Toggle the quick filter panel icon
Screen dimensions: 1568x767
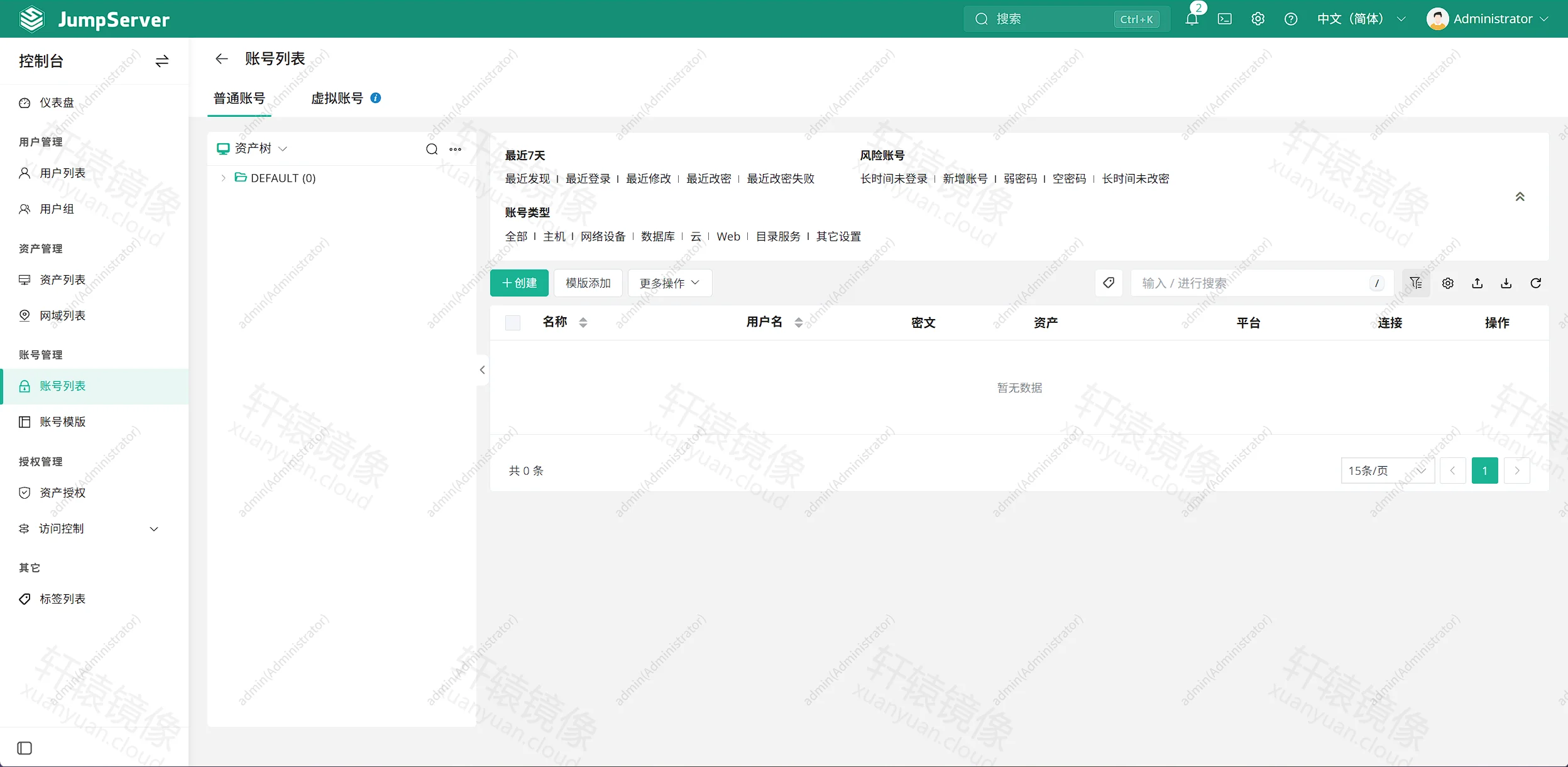click(1415, 283)
